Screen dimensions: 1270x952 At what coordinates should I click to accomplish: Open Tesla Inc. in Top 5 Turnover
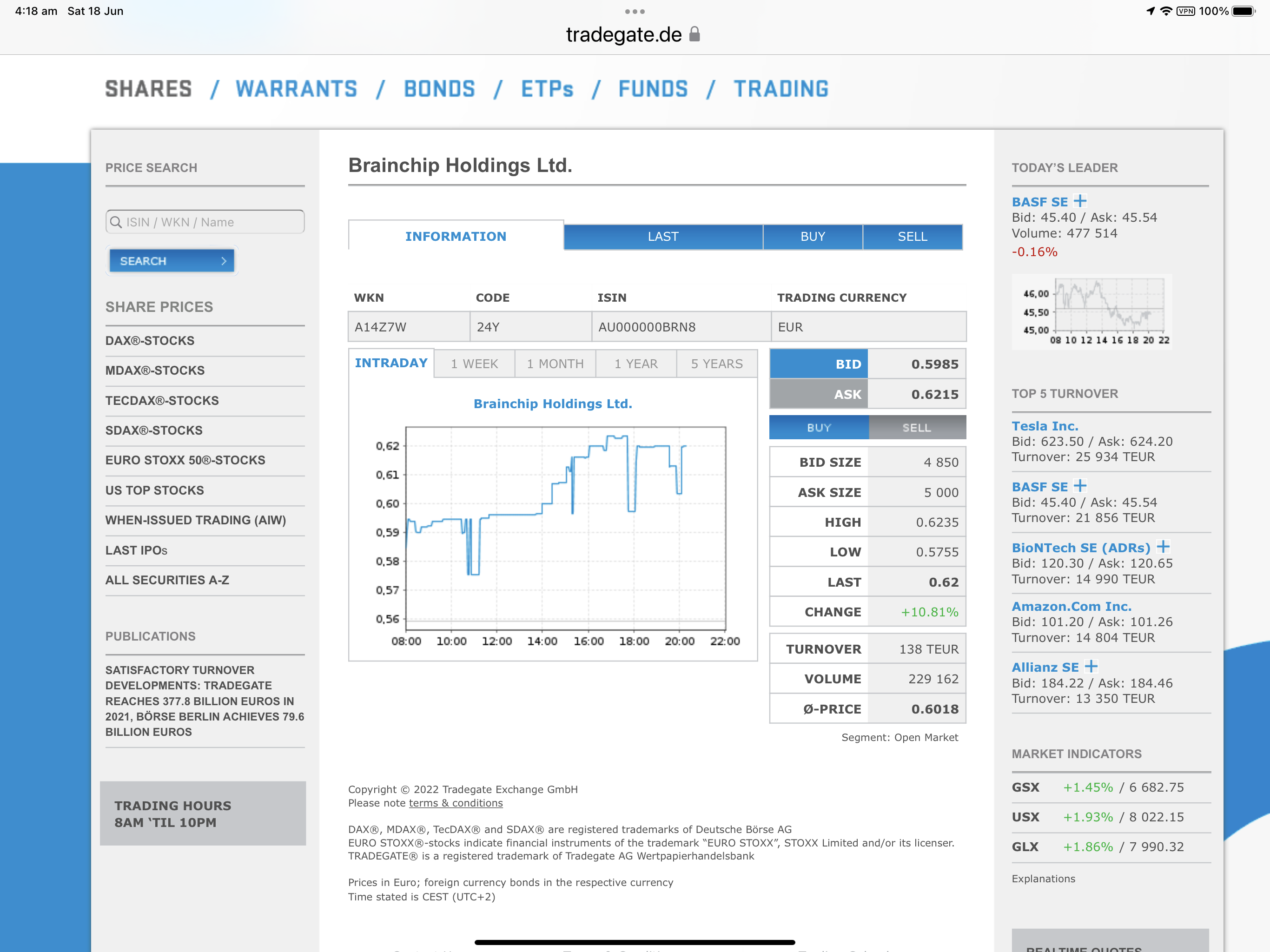(x=1045, y=426)
